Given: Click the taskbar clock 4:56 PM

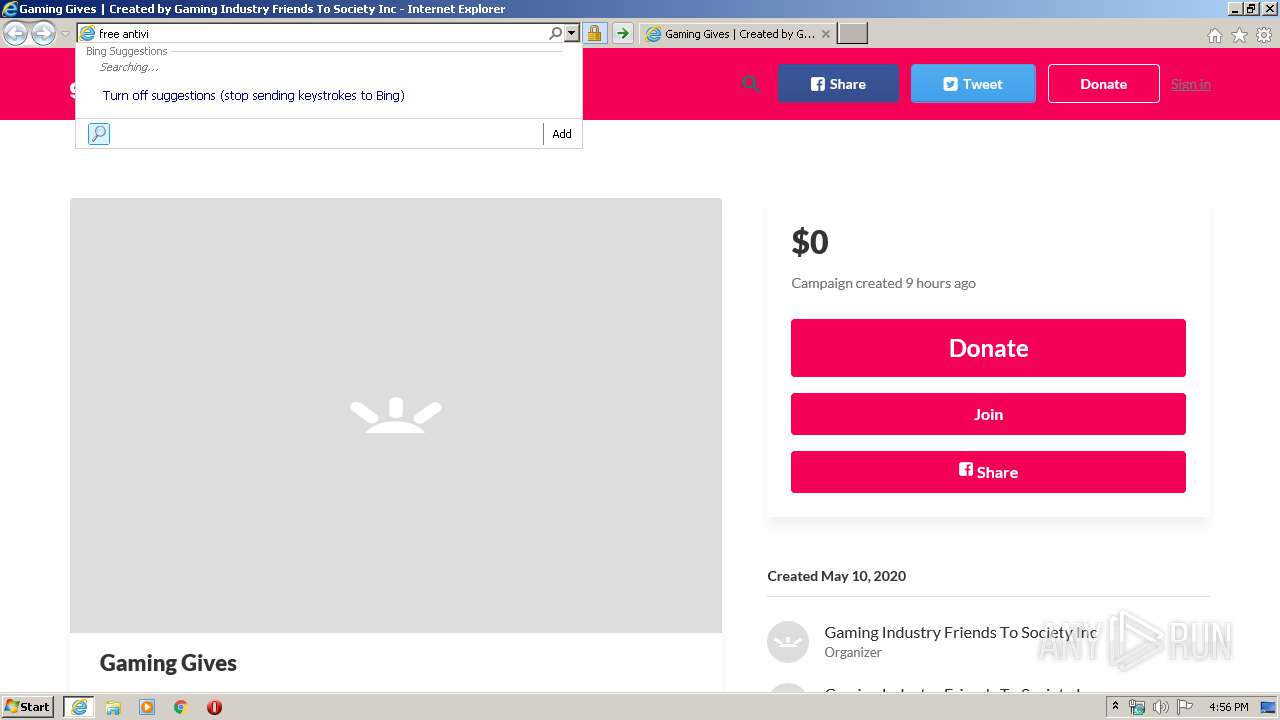Looking at the screenshot, I should [x=1228, y=707].
